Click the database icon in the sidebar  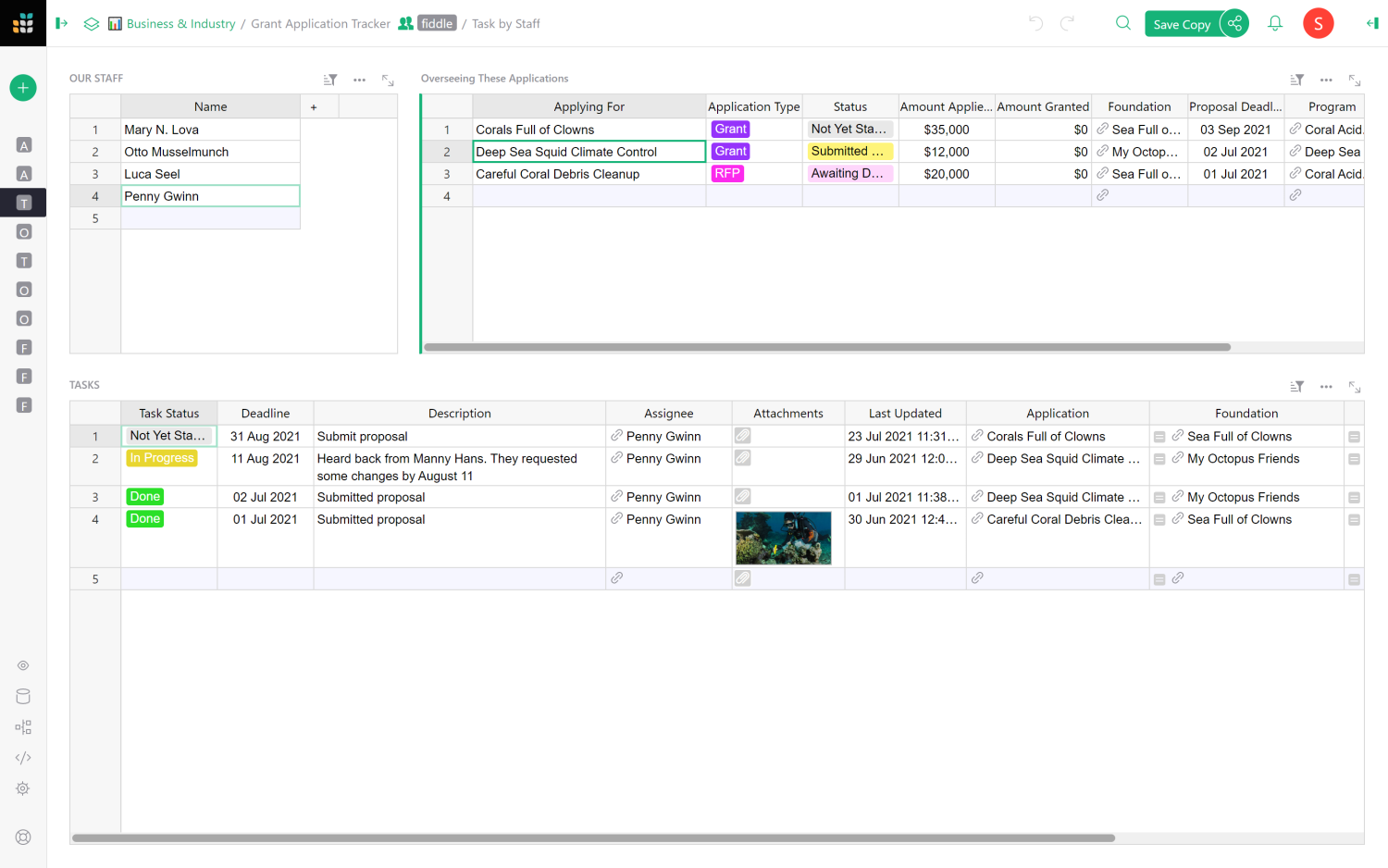pyautogui.click(x=22, y=696)
